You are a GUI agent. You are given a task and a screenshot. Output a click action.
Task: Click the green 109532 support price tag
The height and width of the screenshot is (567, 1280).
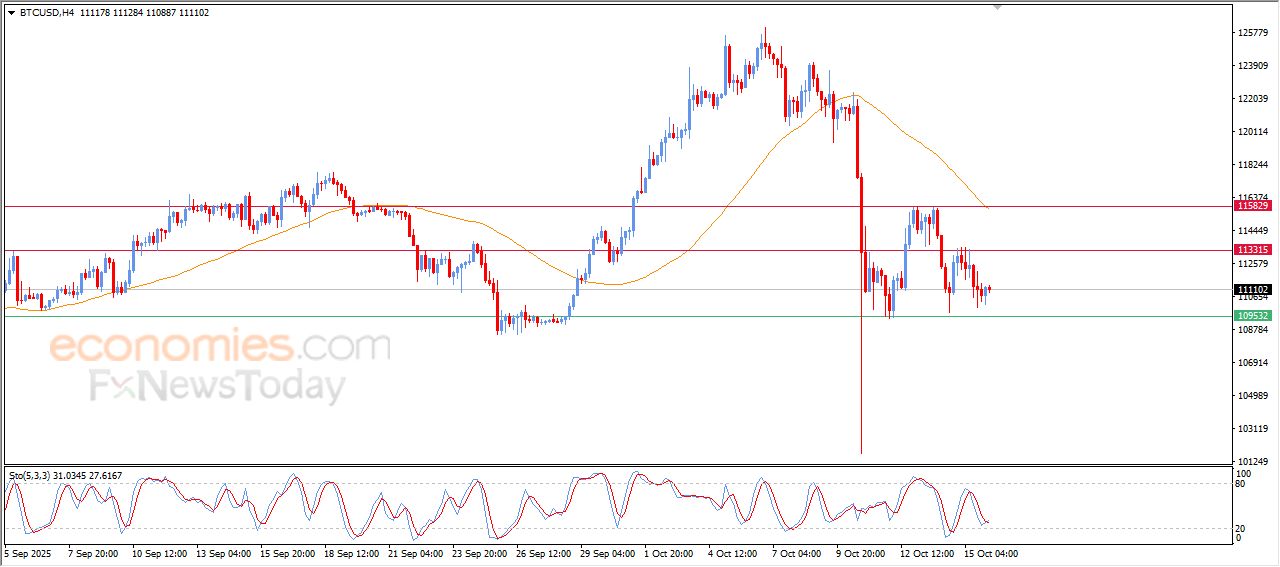pyautogui.click(x=1253, y=316)
